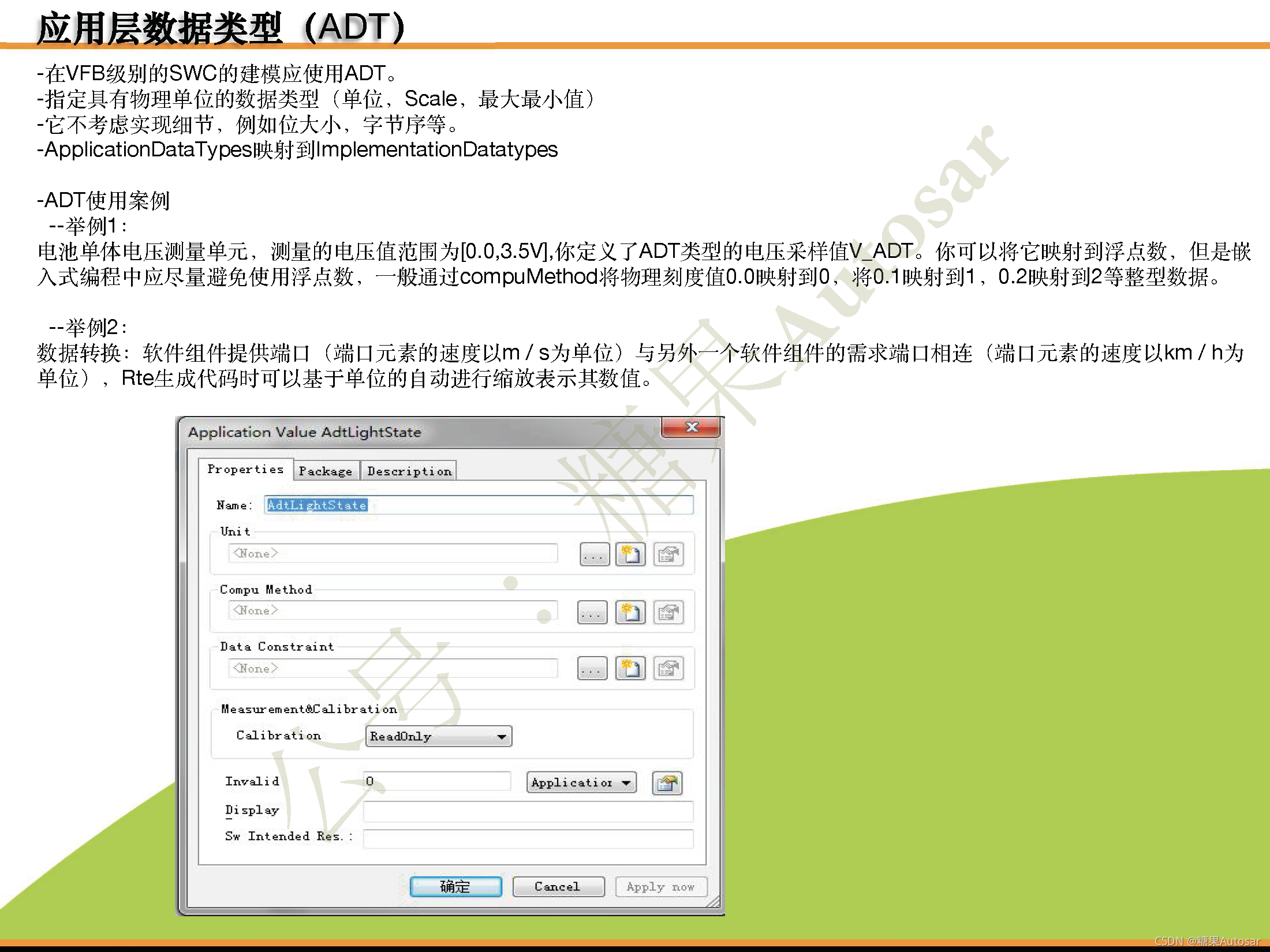The image size is (1270, 952).
Task: Click the Display input field
Action: click(x=527, y=811)
